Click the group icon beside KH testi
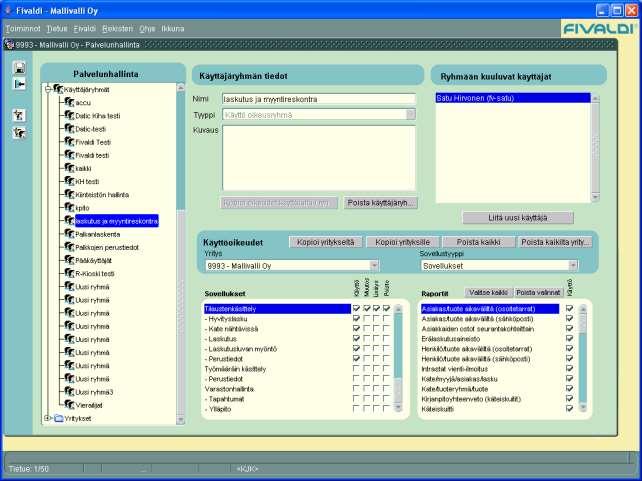 click(x=69, y=181)
